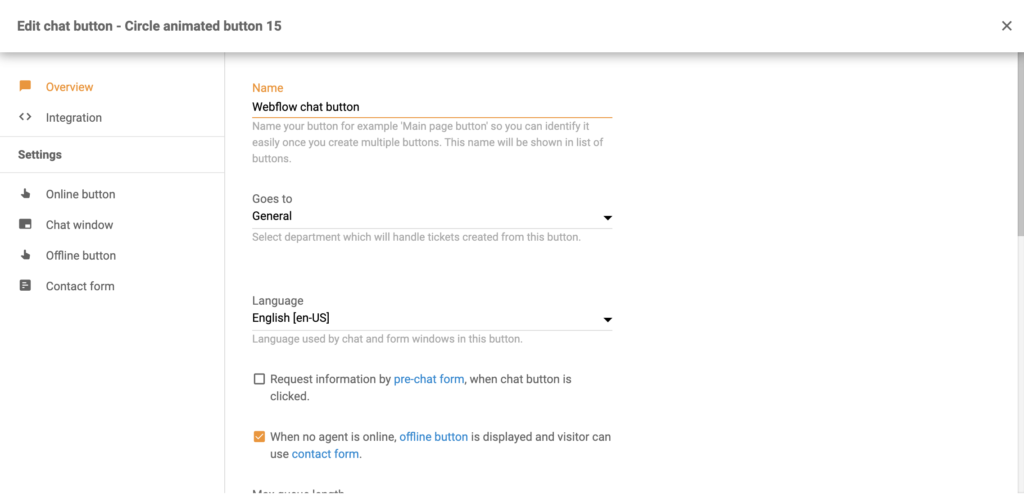The height and width of the screenshot is (494, 1024).
Task: Open Chat window settings
Action: pos(79,225)
